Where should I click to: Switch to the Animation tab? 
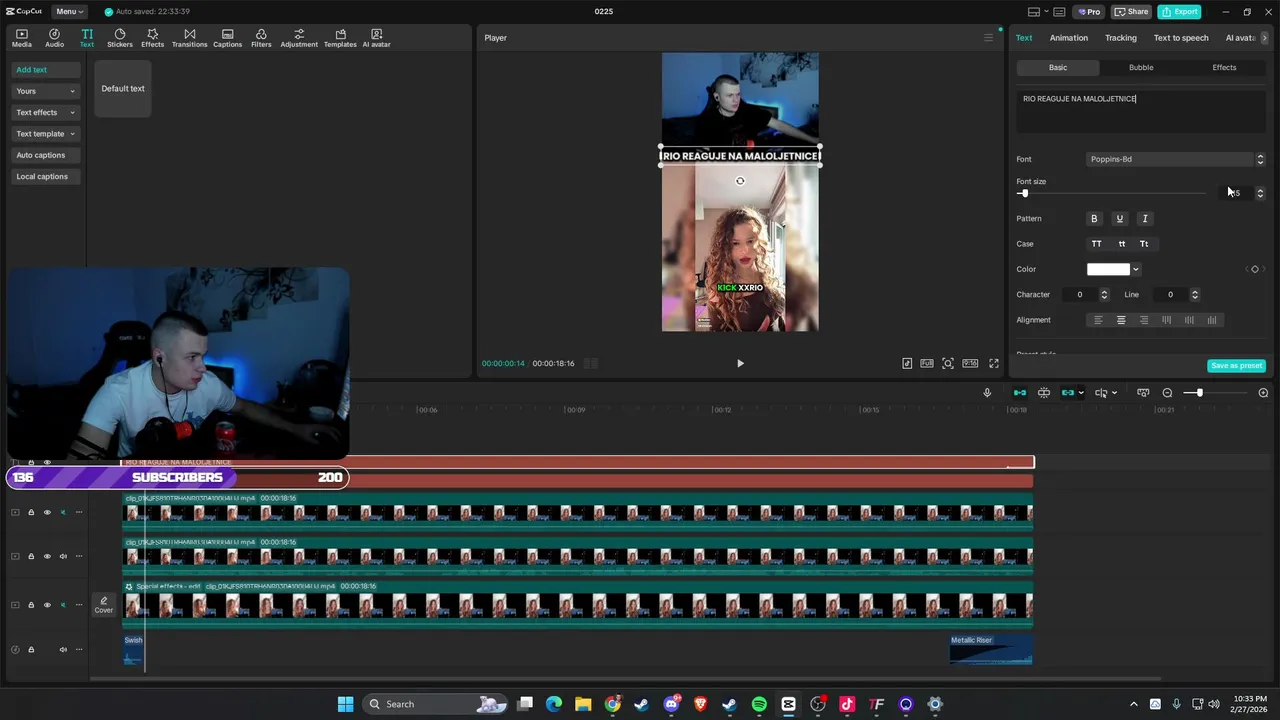(x=1068, y=38)
